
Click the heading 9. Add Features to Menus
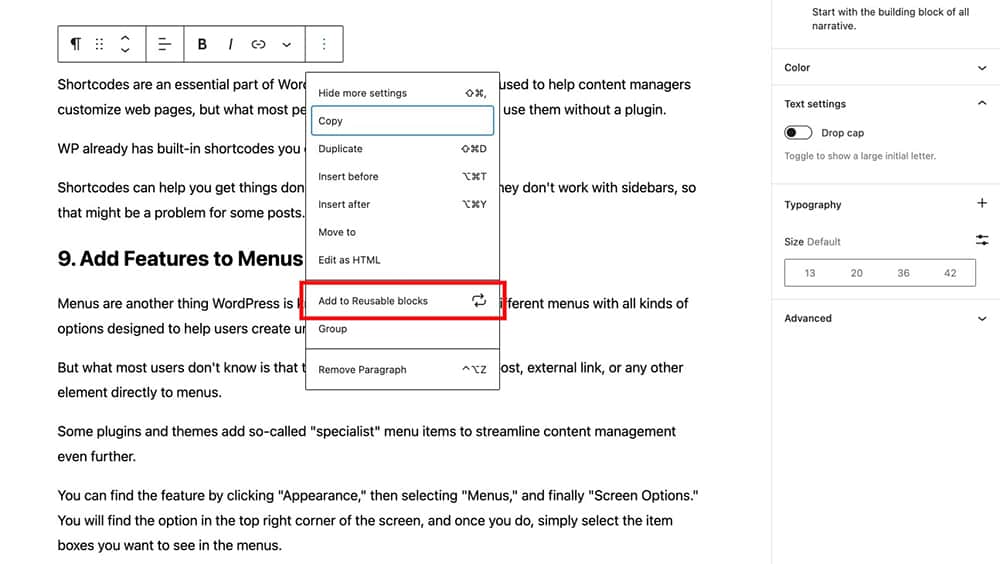click(x=180, y=258)
